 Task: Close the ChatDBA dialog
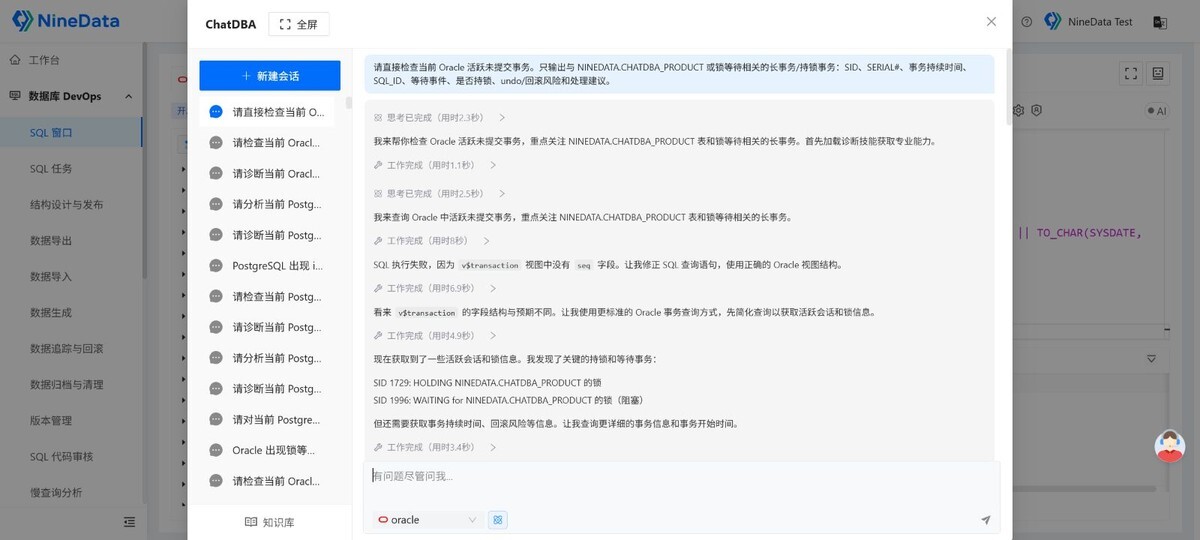point(991,21)
